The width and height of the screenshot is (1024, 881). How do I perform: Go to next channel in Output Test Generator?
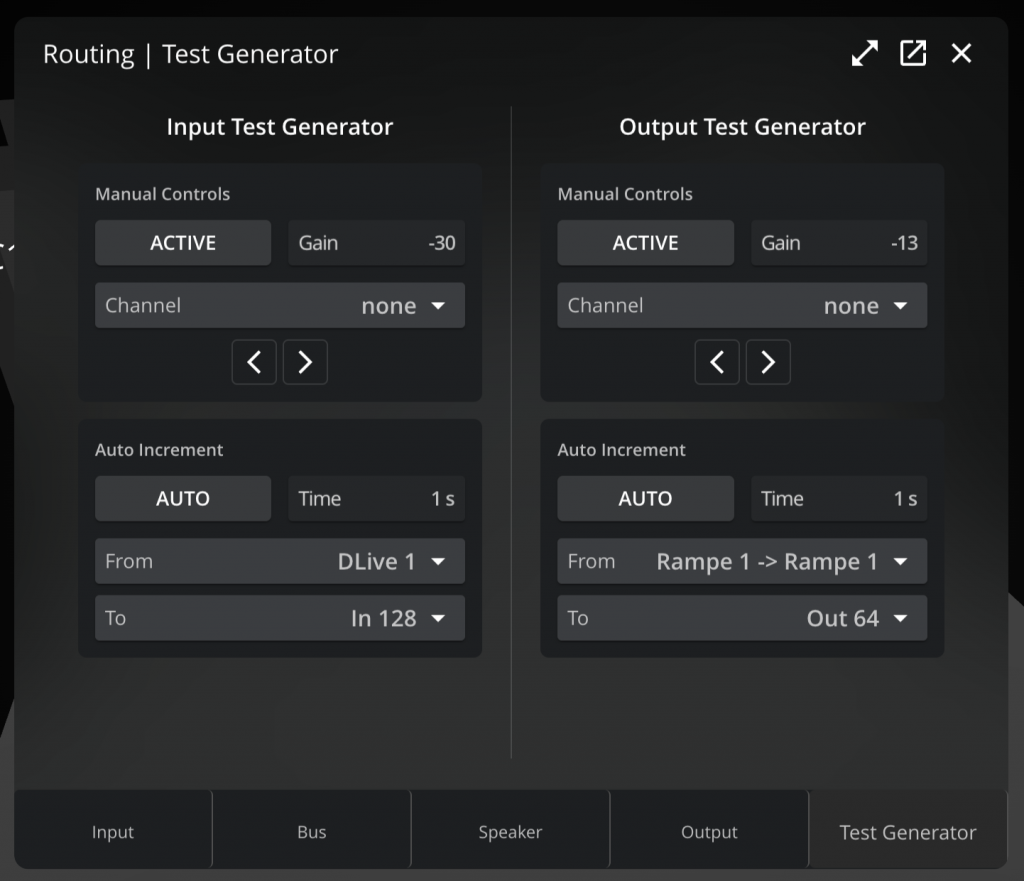768,362
